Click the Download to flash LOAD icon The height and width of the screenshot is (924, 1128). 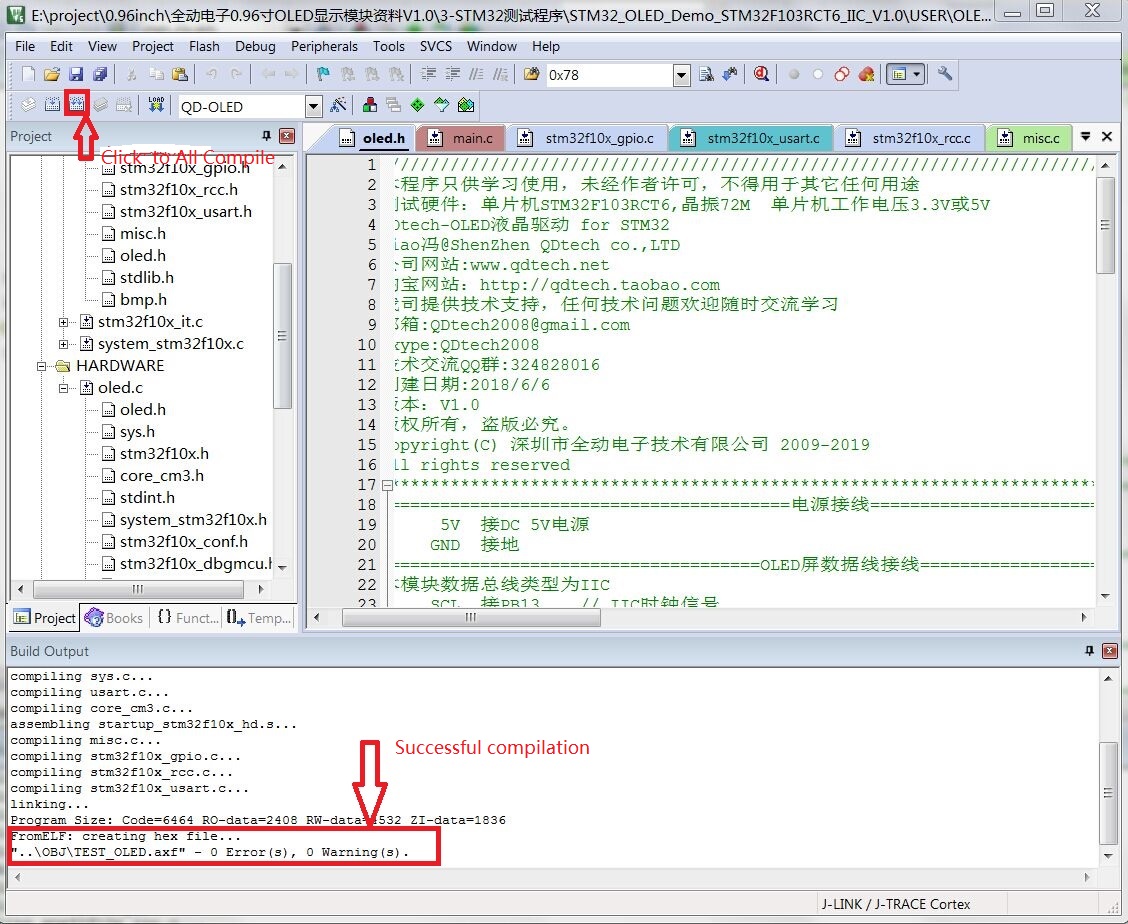[x=156, y=105]
